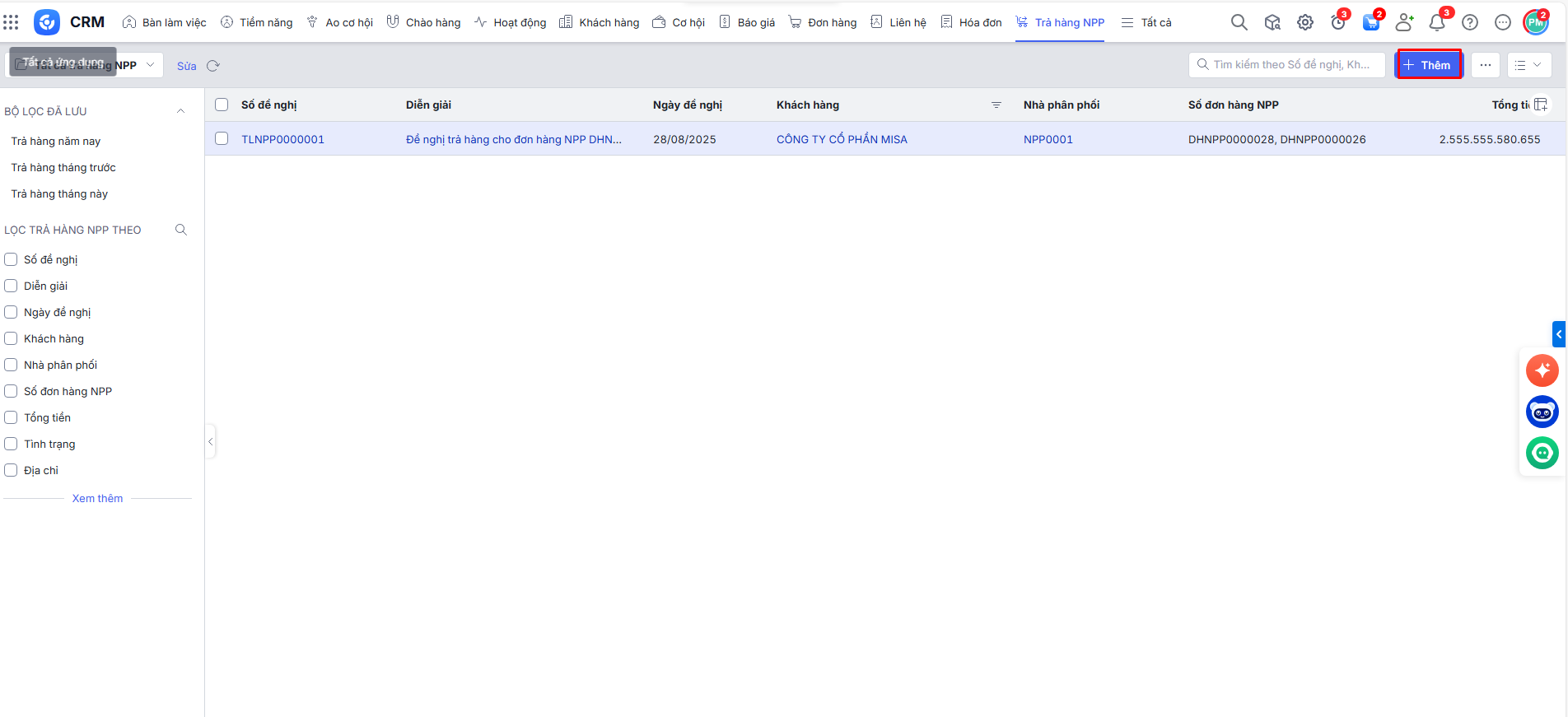This screenshot has height=717, width=1568.
Task: Open the settings gear icon
Action: coord(1304,22)
